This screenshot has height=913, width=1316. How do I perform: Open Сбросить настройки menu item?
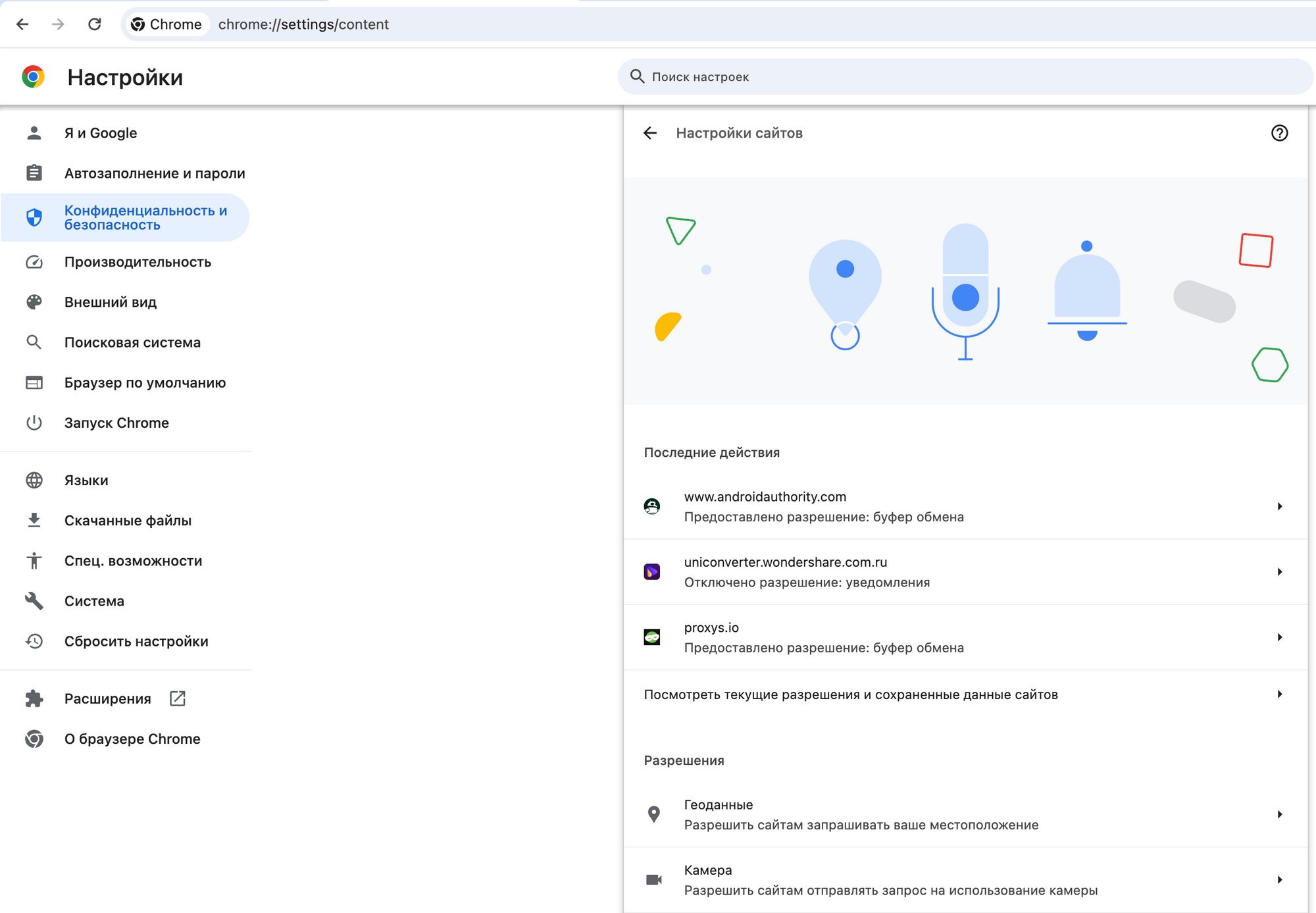136,641
